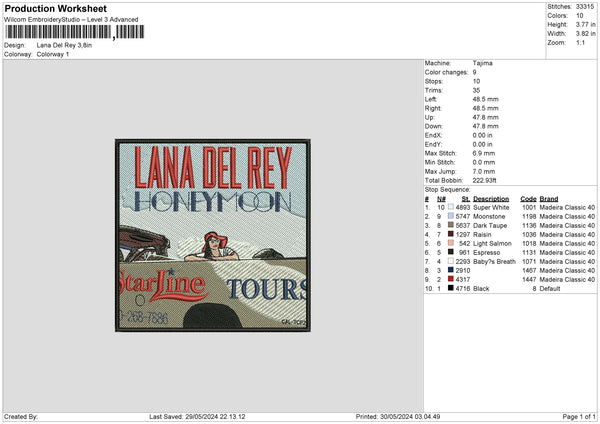Select the Espresso thread swatch
This screenshot has width=600, height=424.
click(x=451, y=252)
